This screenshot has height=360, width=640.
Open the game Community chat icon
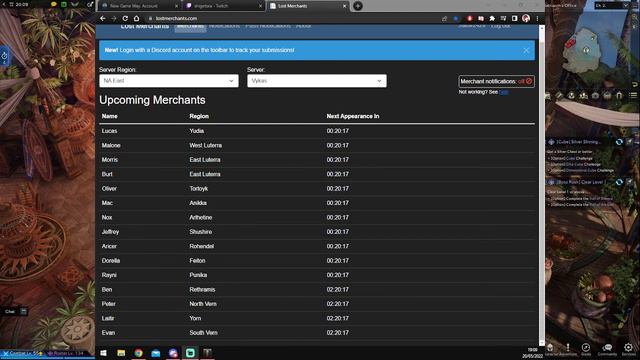[x=607, y=348]
